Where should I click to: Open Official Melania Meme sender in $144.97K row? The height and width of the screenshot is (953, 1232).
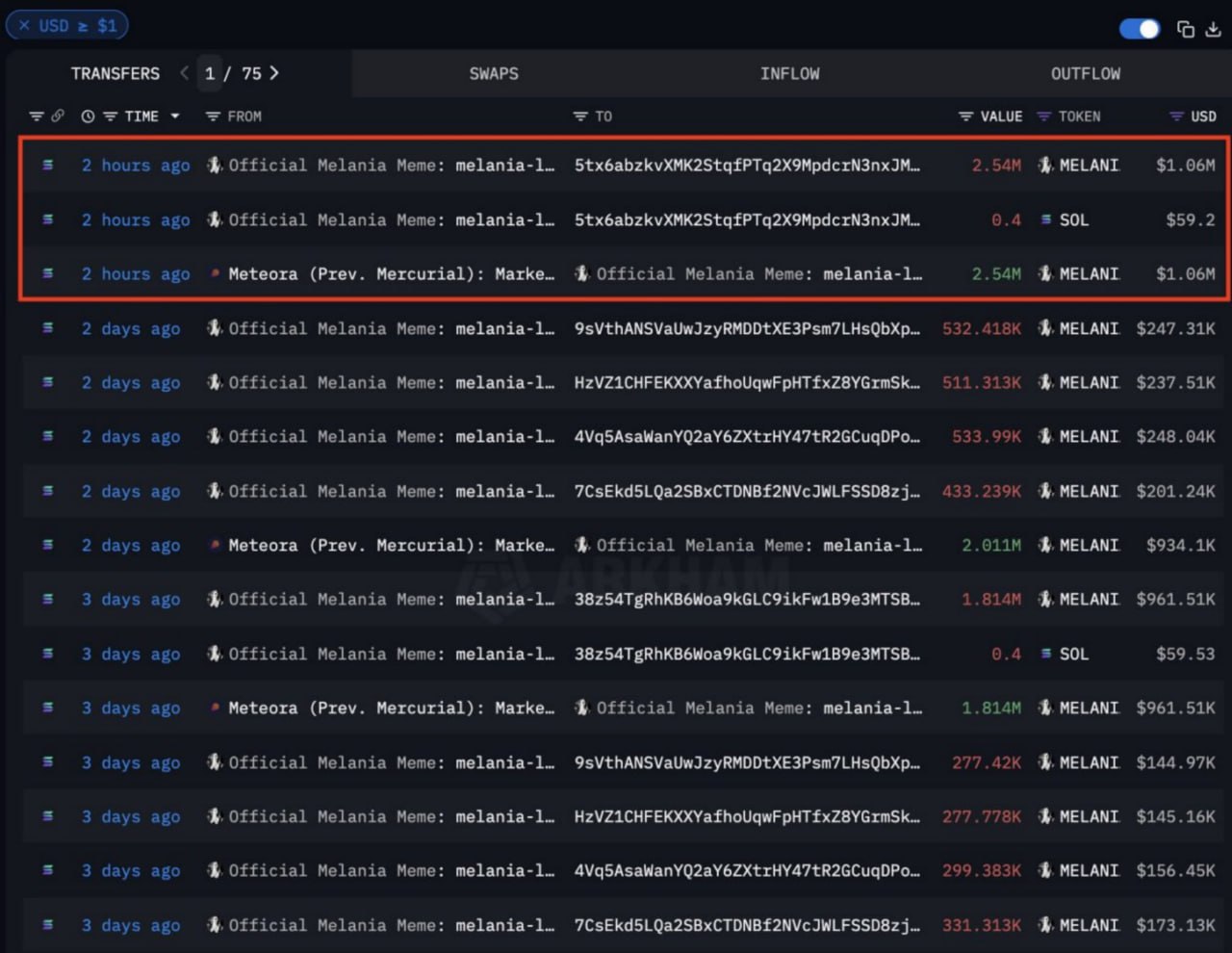391,762
